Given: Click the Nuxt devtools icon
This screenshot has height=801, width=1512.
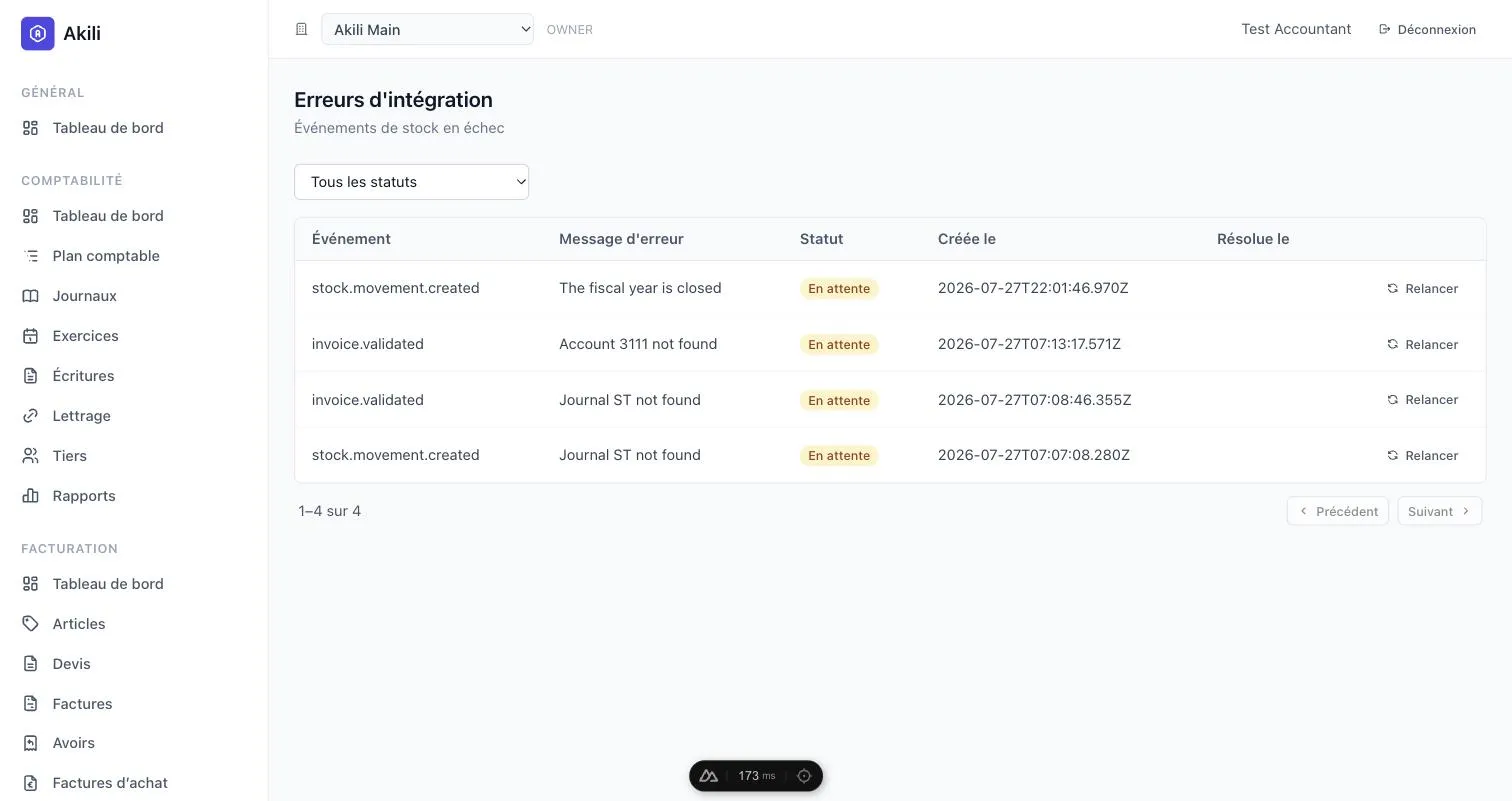Looking at the screenshot, I should pos(708,776).
